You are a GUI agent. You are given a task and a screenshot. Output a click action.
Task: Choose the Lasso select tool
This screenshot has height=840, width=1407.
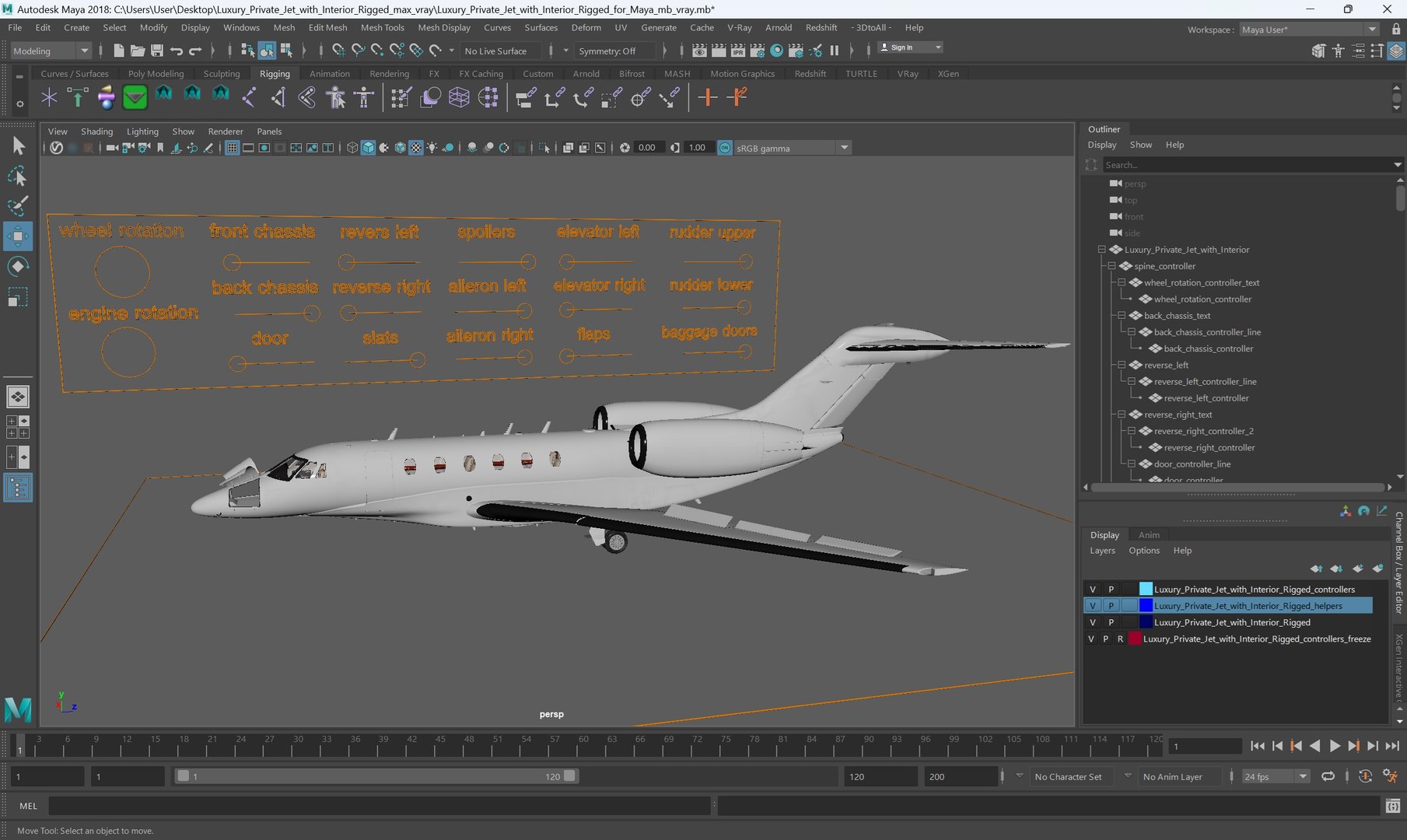(x=17, y=177)
